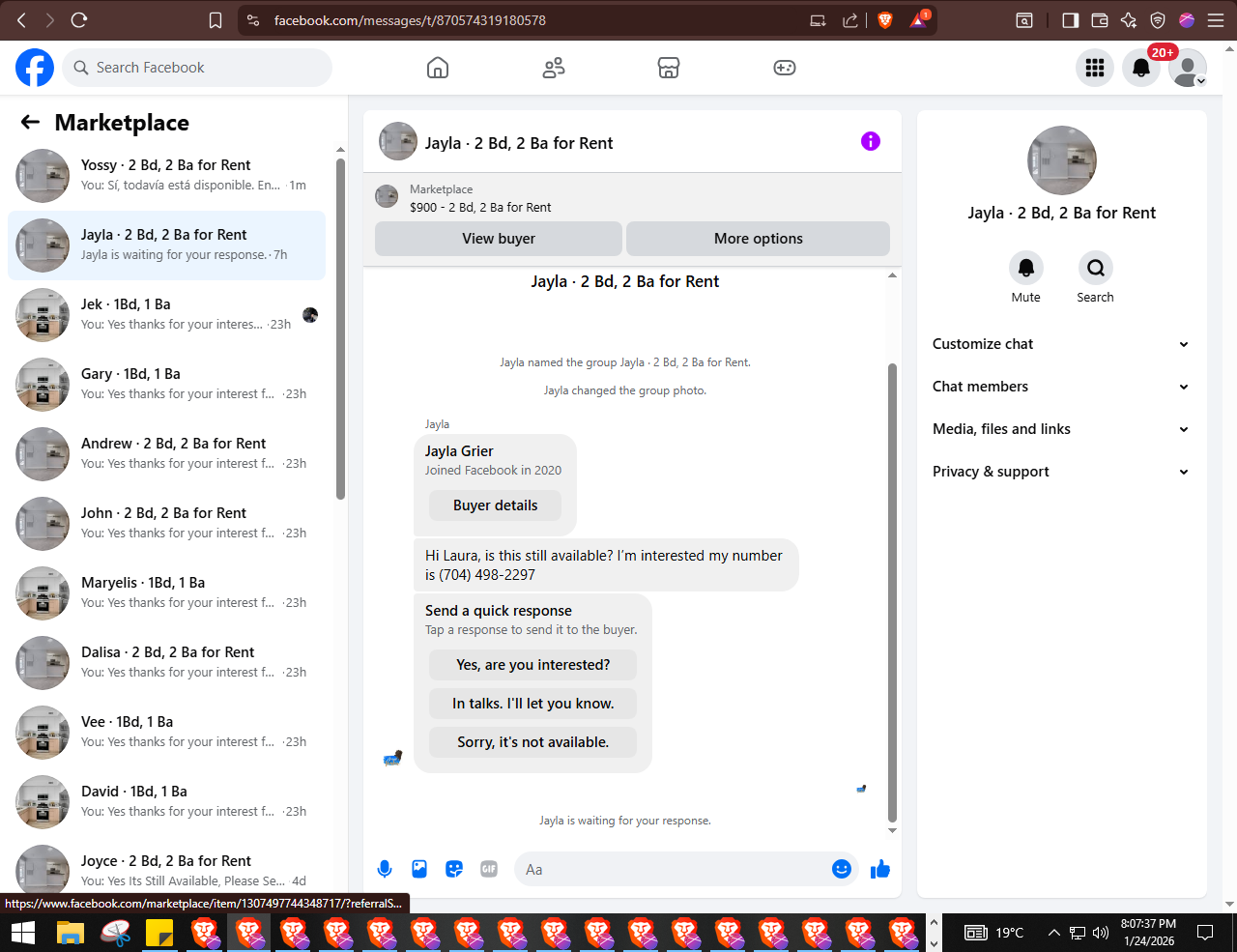Open the Brave Wallet icon

click(1100, 20)
